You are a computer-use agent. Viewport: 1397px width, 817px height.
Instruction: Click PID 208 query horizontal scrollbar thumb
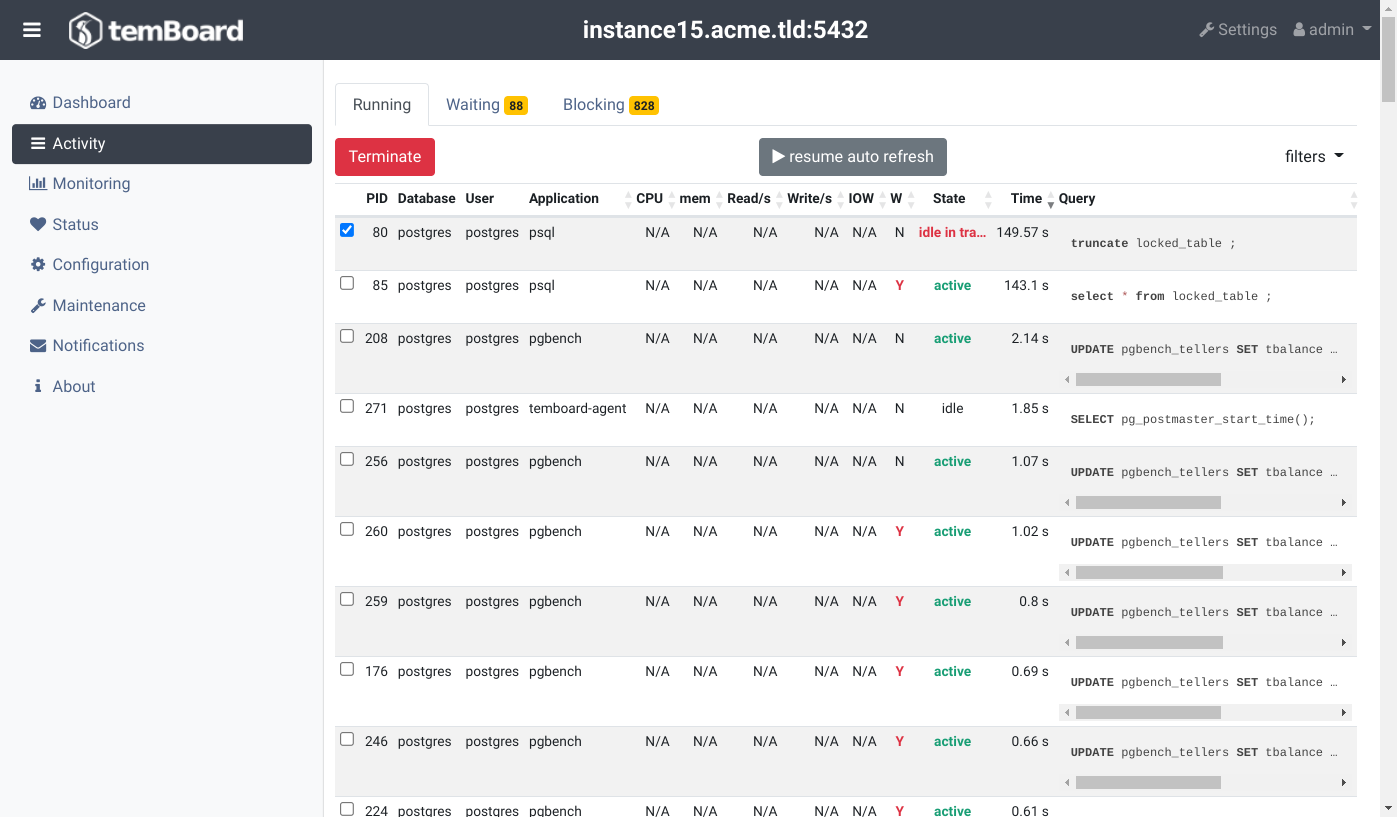coord(1148,380)
